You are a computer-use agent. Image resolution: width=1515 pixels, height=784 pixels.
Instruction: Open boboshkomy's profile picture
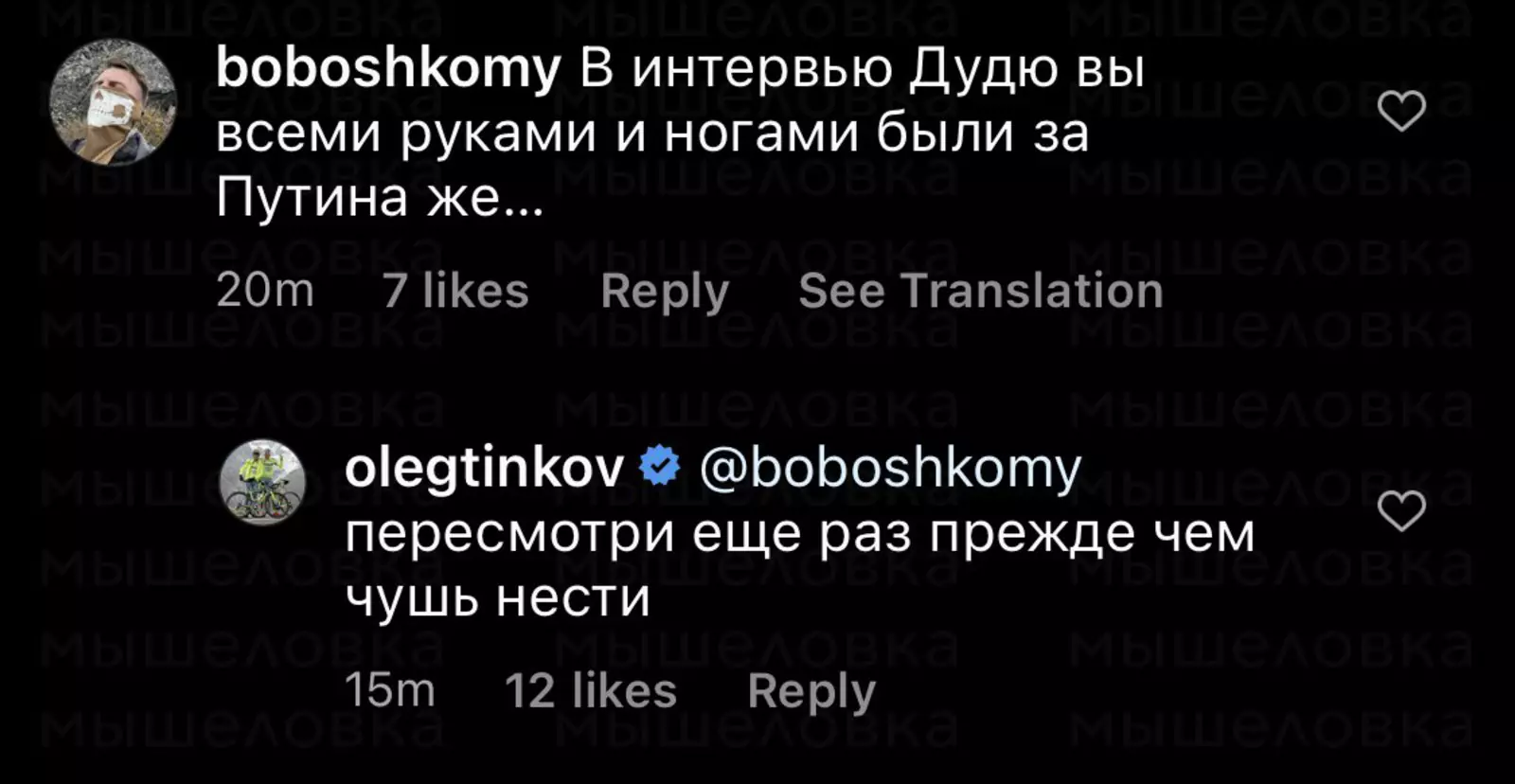tap(113, 102)
